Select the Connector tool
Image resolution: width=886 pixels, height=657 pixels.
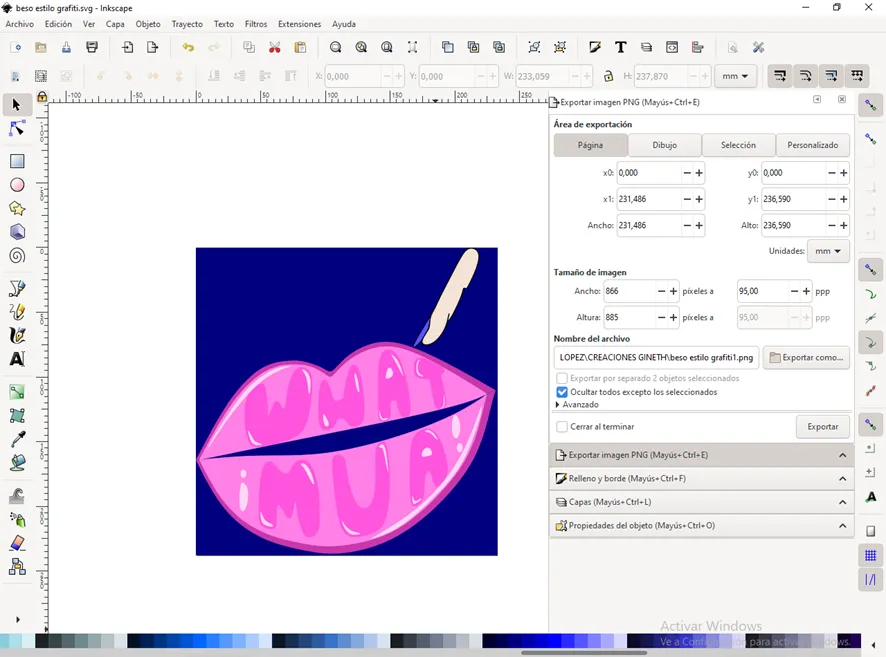coord(17,567)
